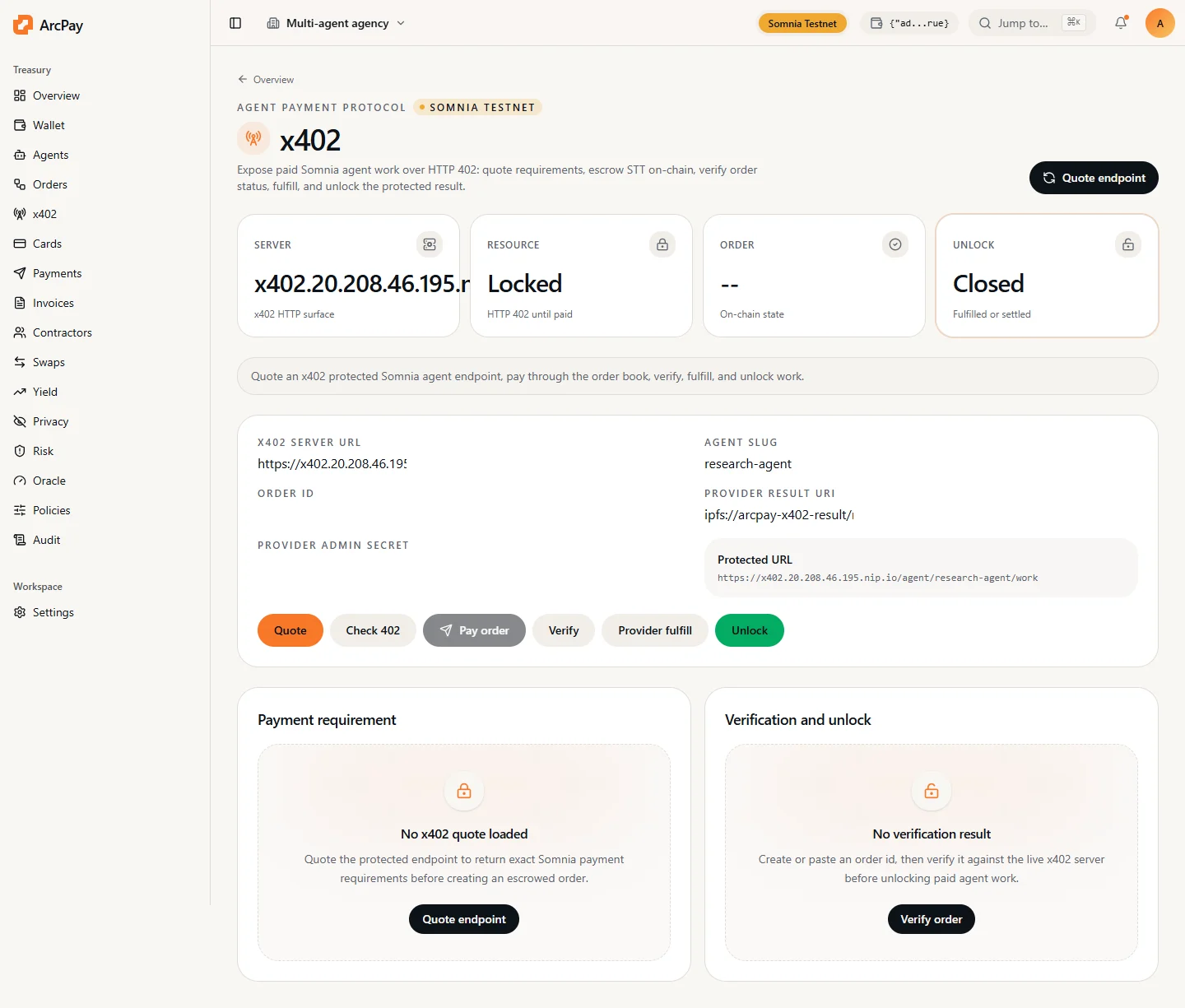The height and width of the screenshot is (1008, 1185).
Task: Open Settings gear in sidebar
Action: (x=20, y=612)
